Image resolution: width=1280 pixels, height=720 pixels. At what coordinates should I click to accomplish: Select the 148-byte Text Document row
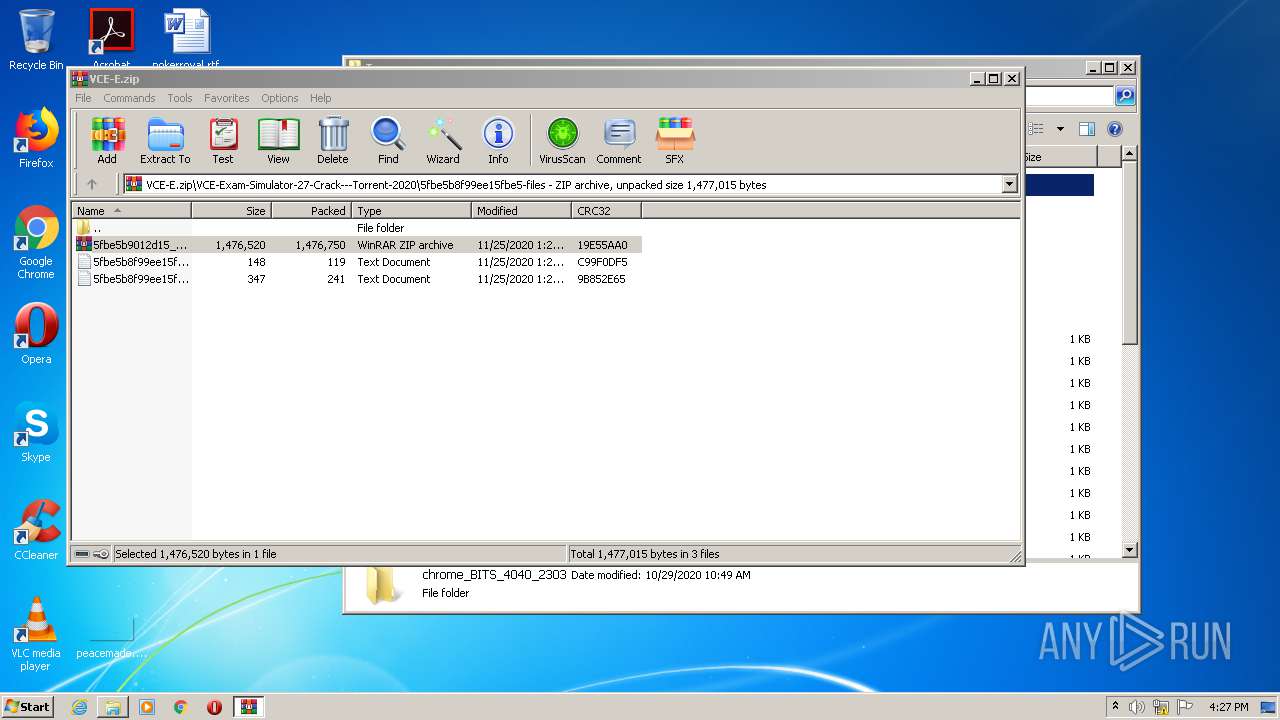click(357, 262)
